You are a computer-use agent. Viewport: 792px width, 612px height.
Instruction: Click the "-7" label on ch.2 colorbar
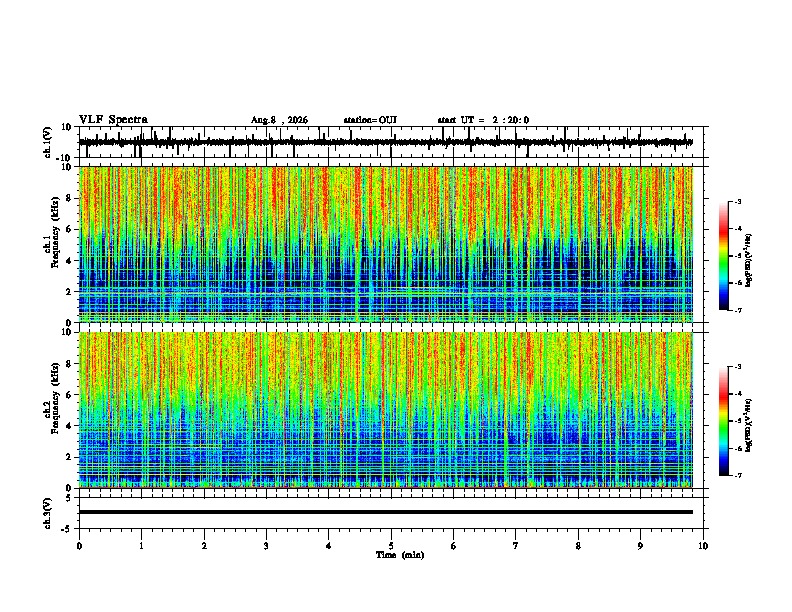coord(737,475)
